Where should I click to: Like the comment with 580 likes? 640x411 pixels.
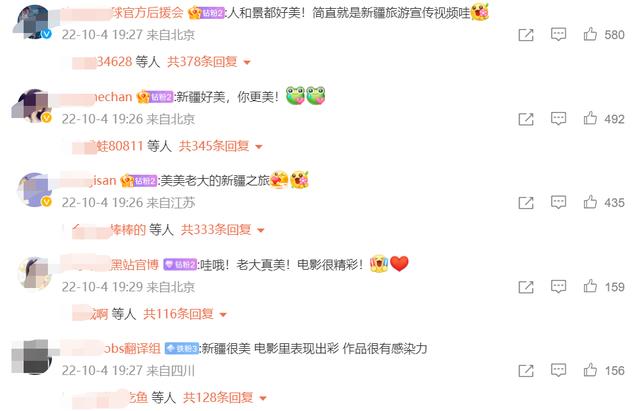(x=590, y=34)
